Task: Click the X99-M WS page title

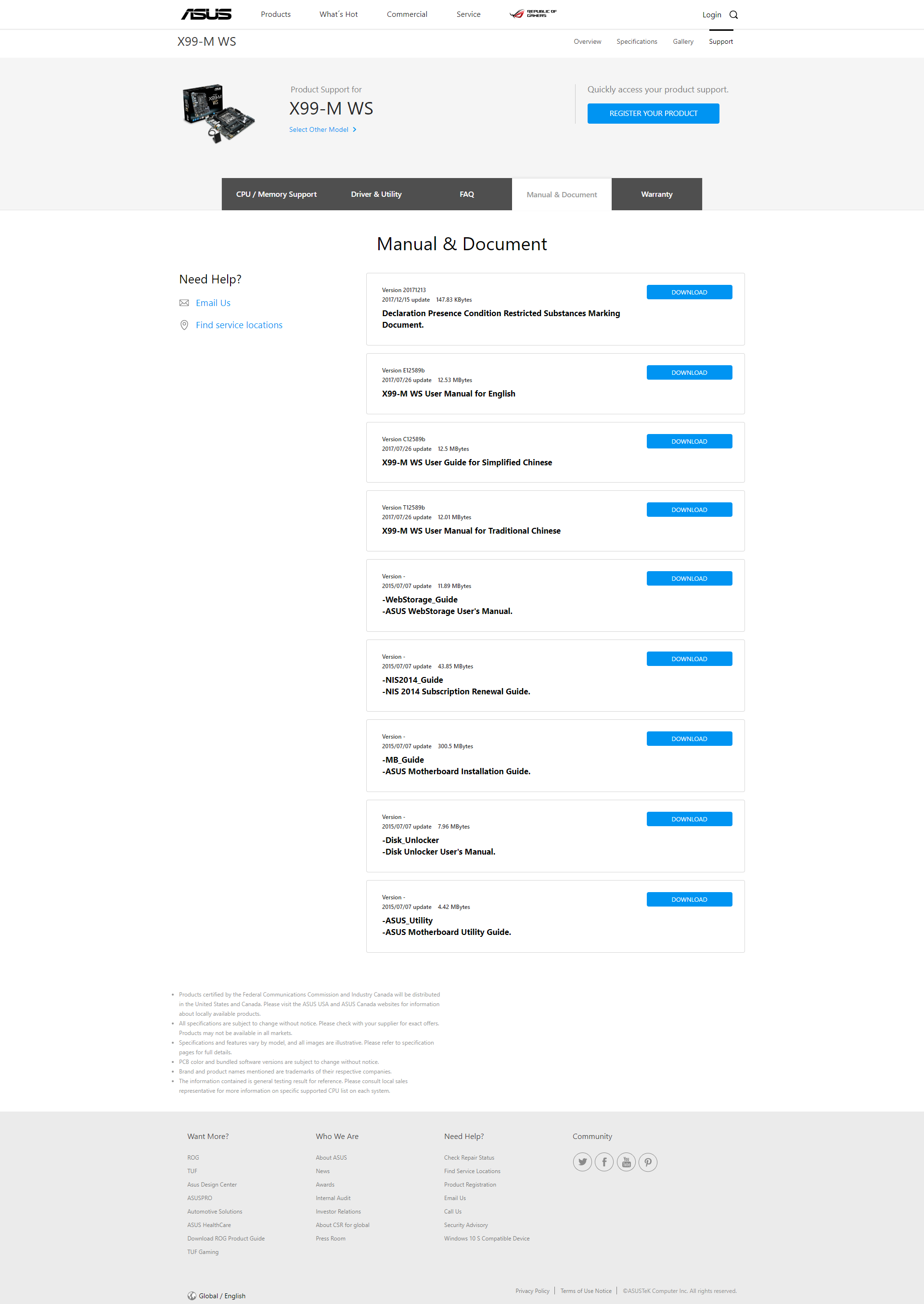Action: point(206,41)
